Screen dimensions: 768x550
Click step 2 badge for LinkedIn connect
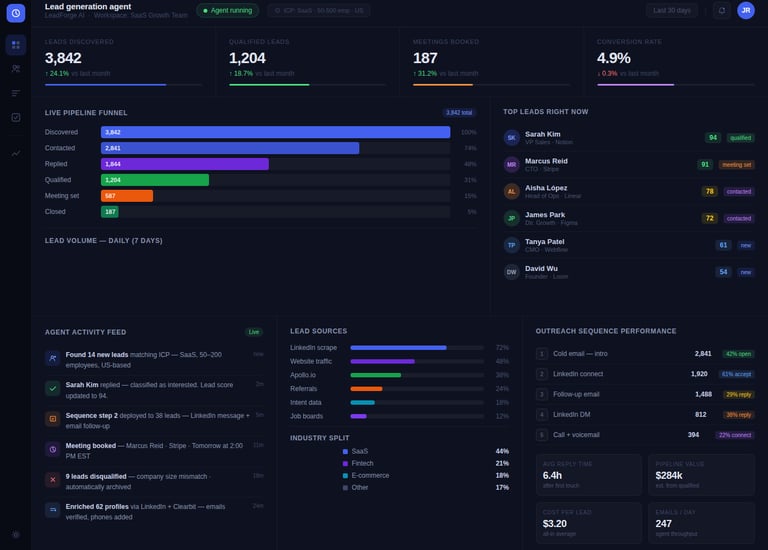pyautogui.click(x=542, y=374)
